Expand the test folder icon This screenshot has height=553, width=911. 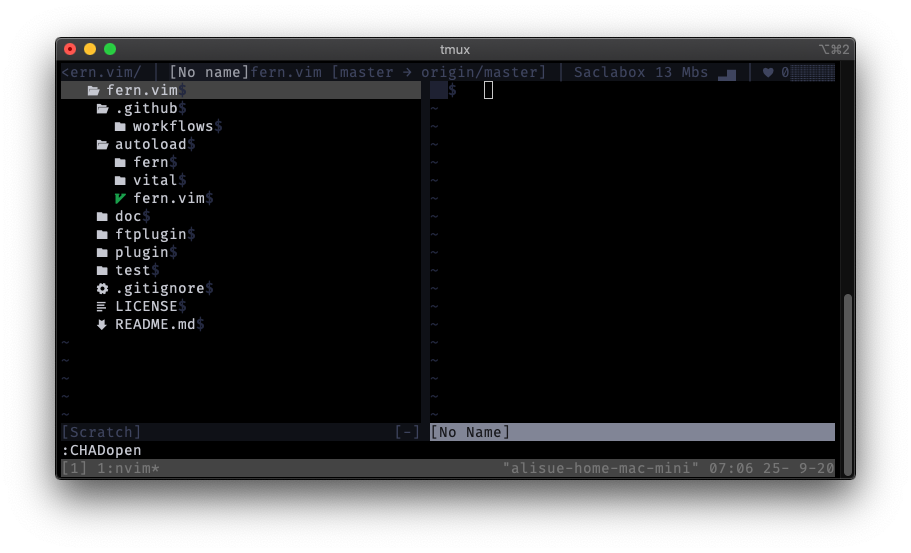(102, 271)
